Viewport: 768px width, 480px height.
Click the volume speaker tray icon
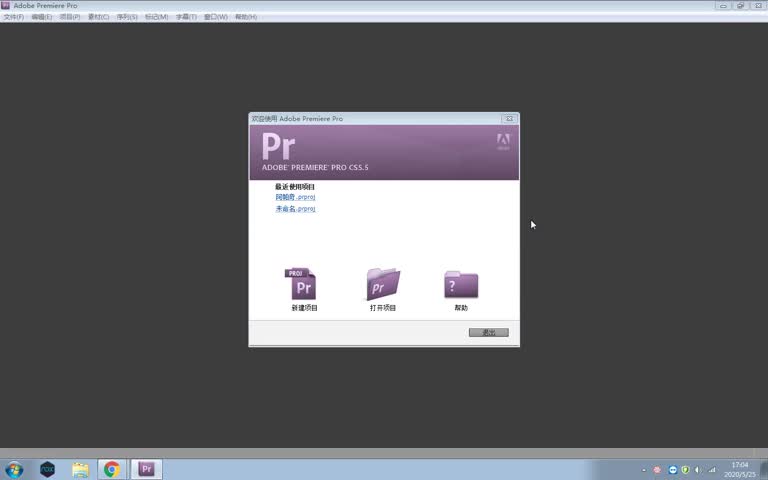697,470
